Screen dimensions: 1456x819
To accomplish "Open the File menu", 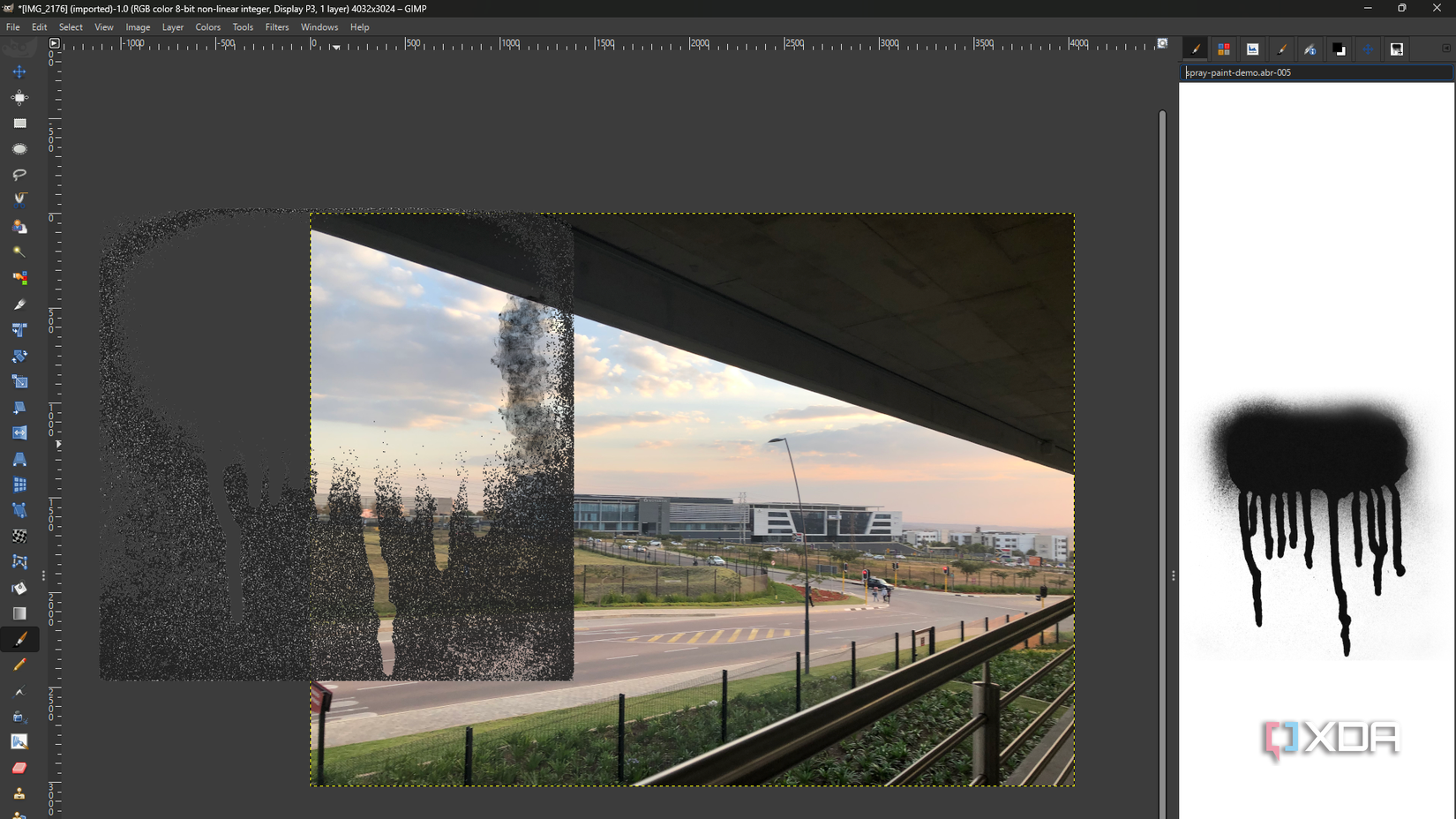I will pyautogui.click(x=13, y=27).
